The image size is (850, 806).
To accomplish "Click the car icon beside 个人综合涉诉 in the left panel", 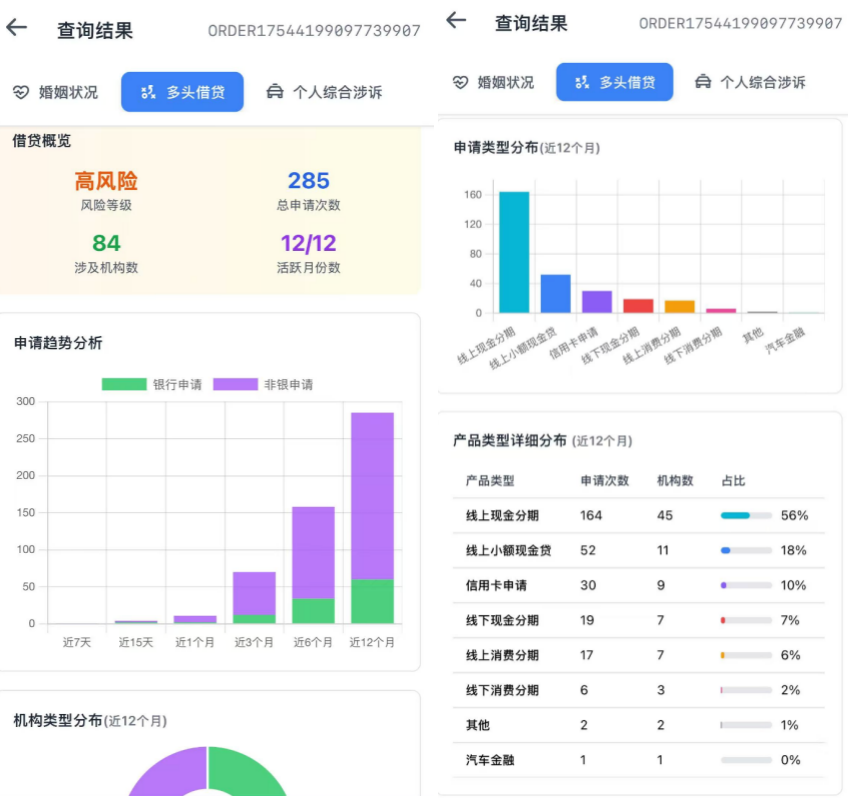I will (x=275, y=92).
